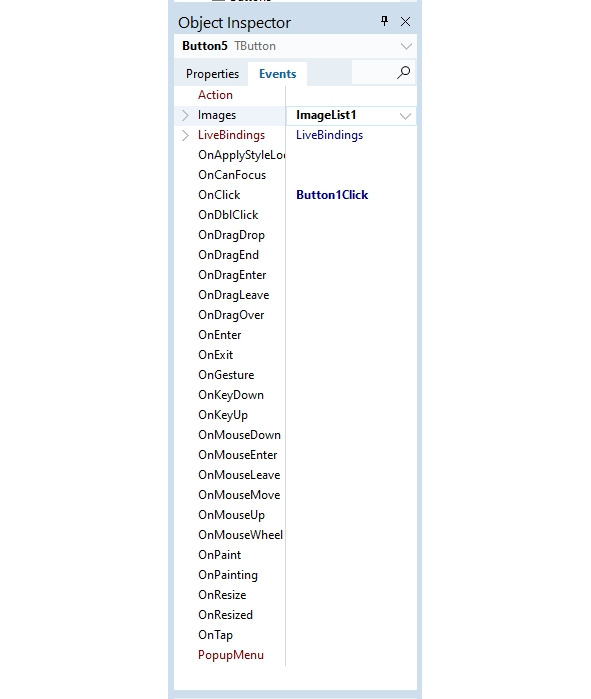Select the Events tab

coord(277,74)
